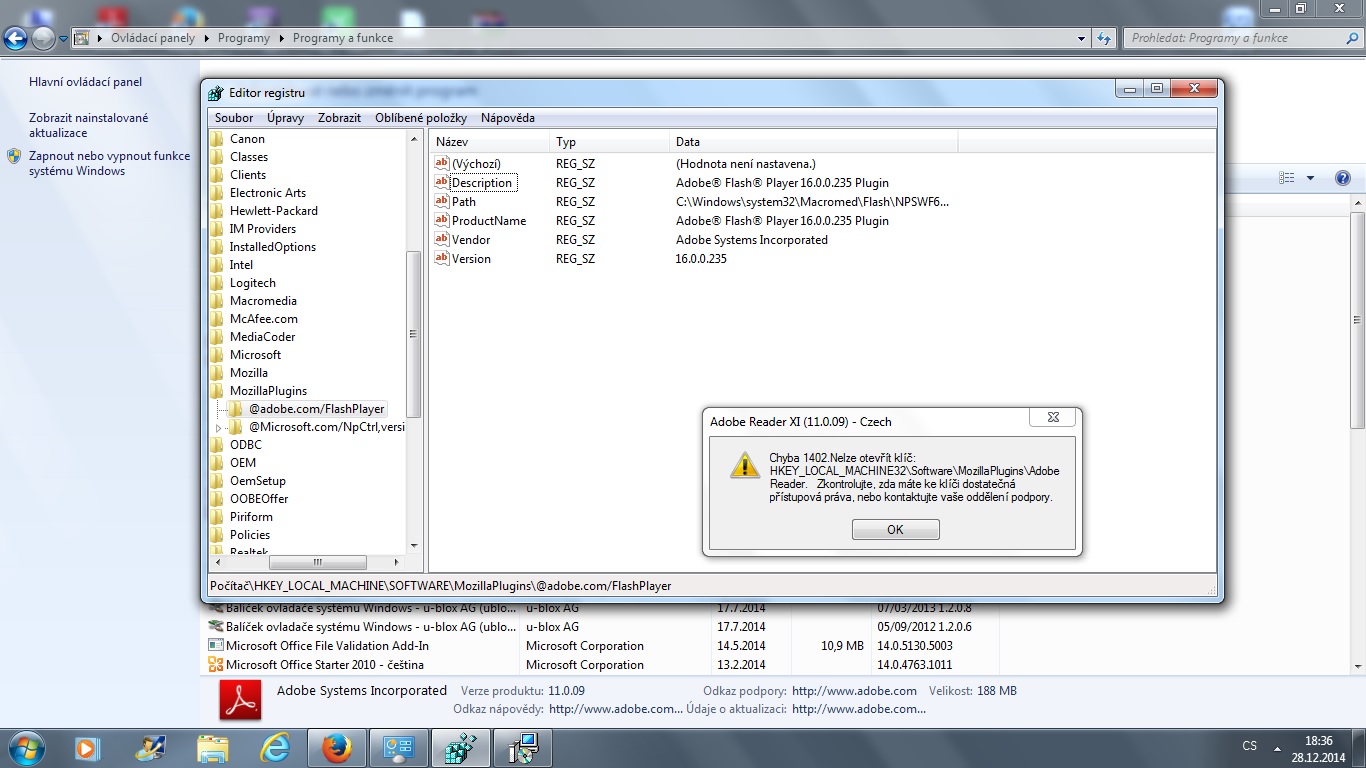The height and width of the screenshot is (768, 1366).
Task: Open the Windows Start menu
Action: pos(25,748)
